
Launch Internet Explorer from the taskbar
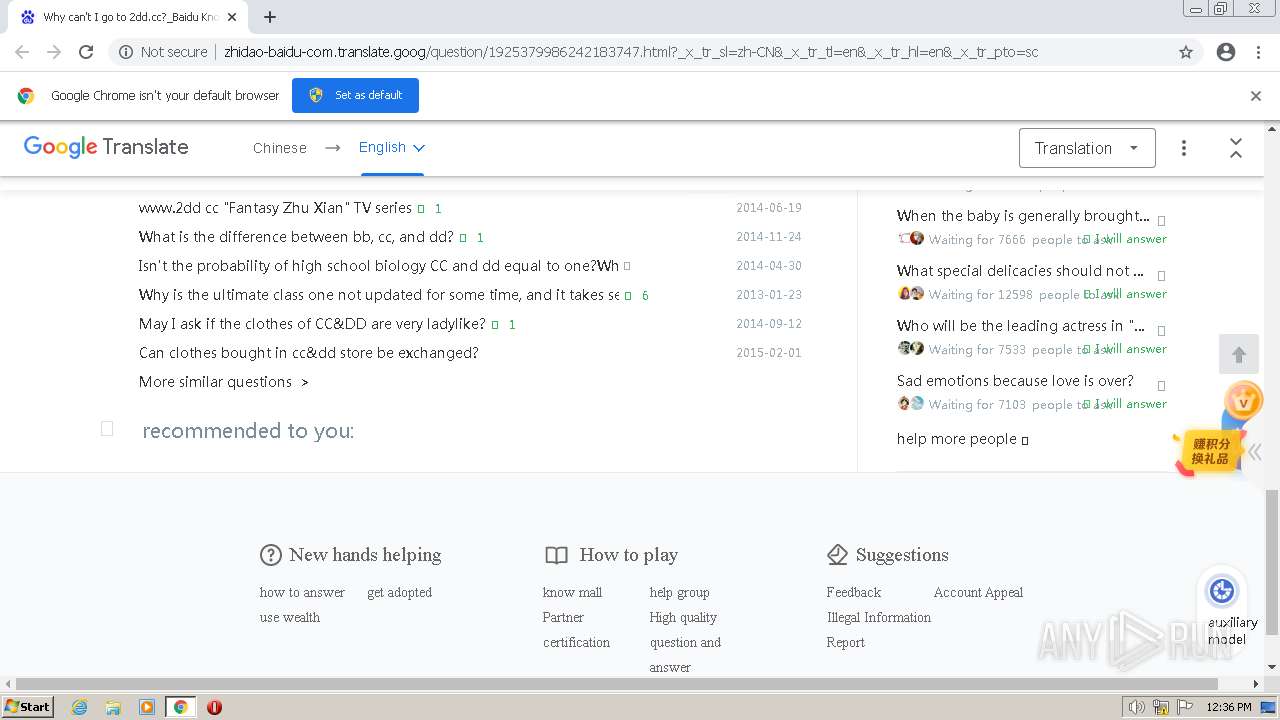tap(80, 707)
